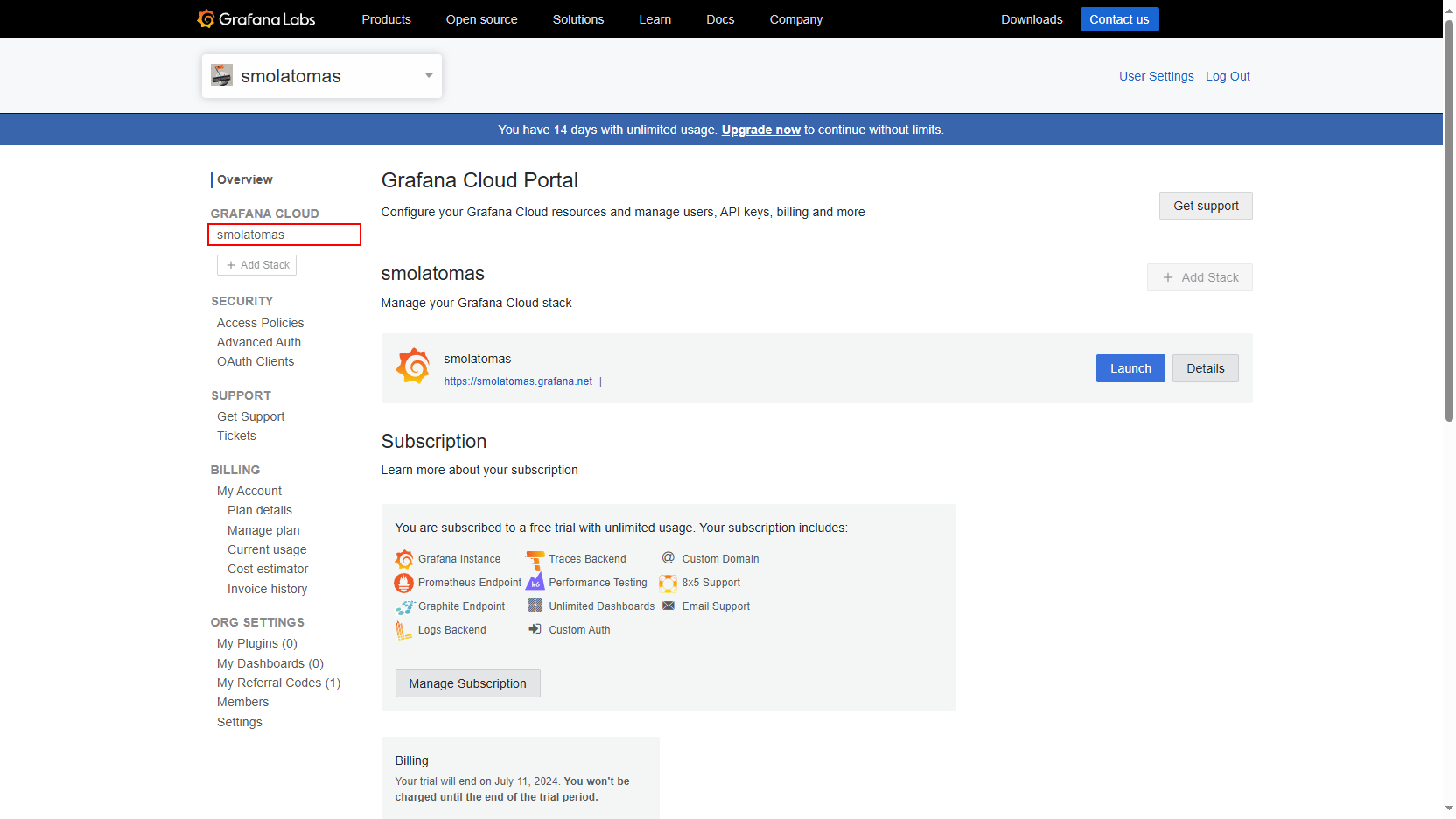Click the scrollbar down arrow

point(1449,809)
